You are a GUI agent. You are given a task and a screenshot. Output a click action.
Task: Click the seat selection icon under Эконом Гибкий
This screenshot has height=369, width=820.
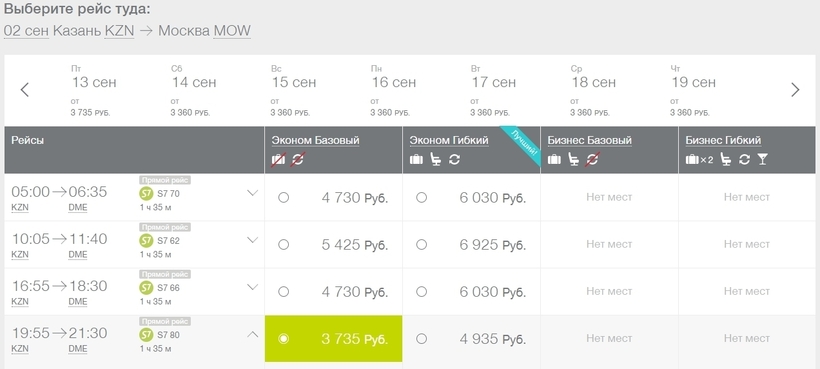click(435, 159)
